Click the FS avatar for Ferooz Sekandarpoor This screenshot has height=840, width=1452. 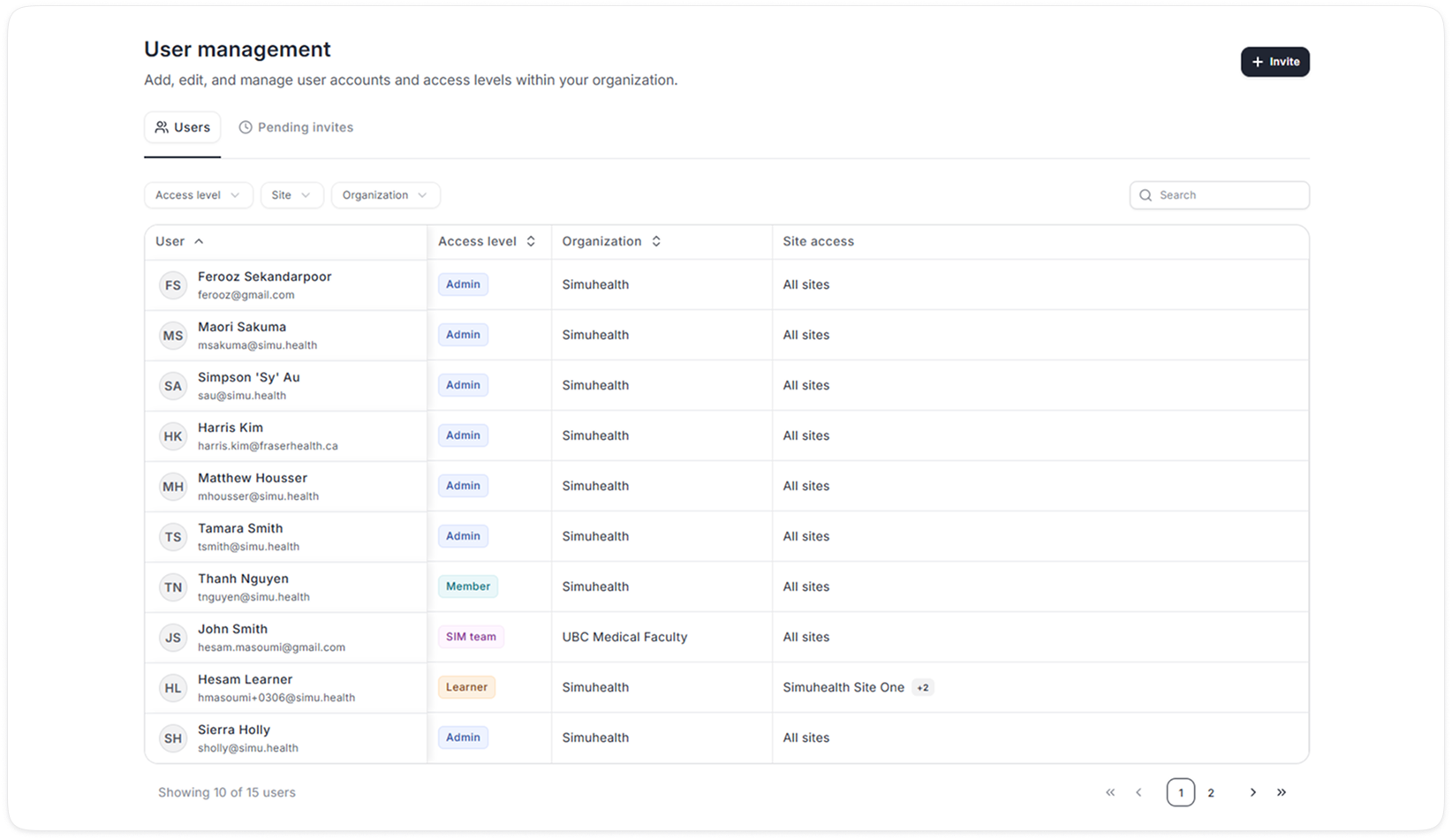click(173, 285)
